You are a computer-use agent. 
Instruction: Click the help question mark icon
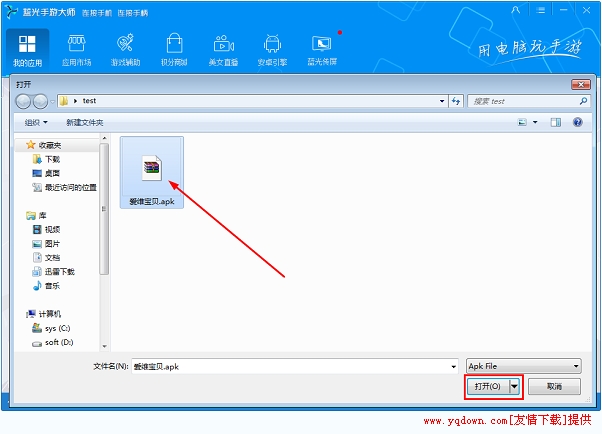tap(579, 122)
